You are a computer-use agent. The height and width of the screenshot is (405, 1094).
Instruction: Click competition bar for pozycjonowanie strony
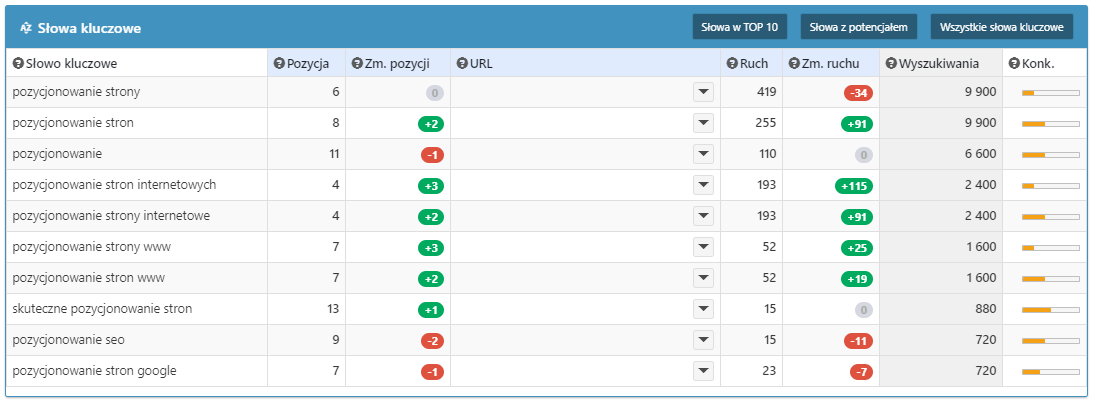[x=1050, y=93]
